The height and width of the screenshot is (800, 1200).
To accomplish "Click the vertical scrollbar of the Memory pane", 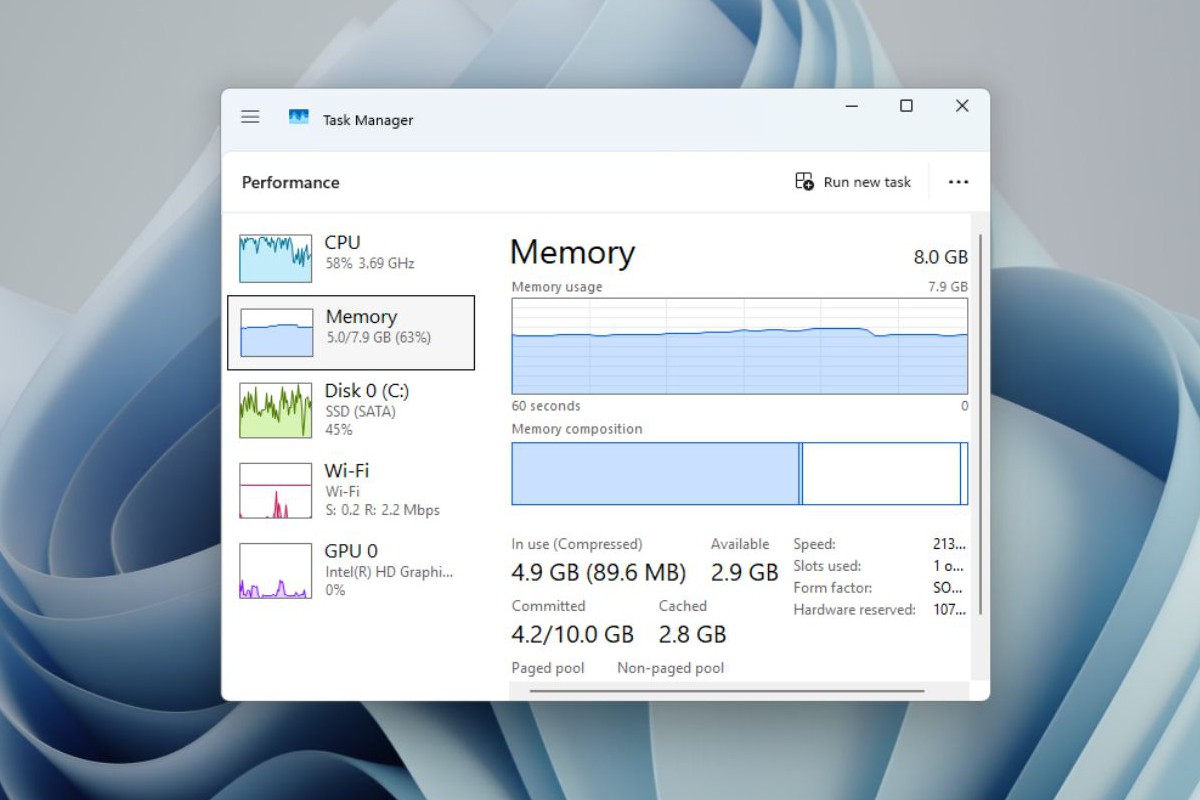I will point(980,425).
